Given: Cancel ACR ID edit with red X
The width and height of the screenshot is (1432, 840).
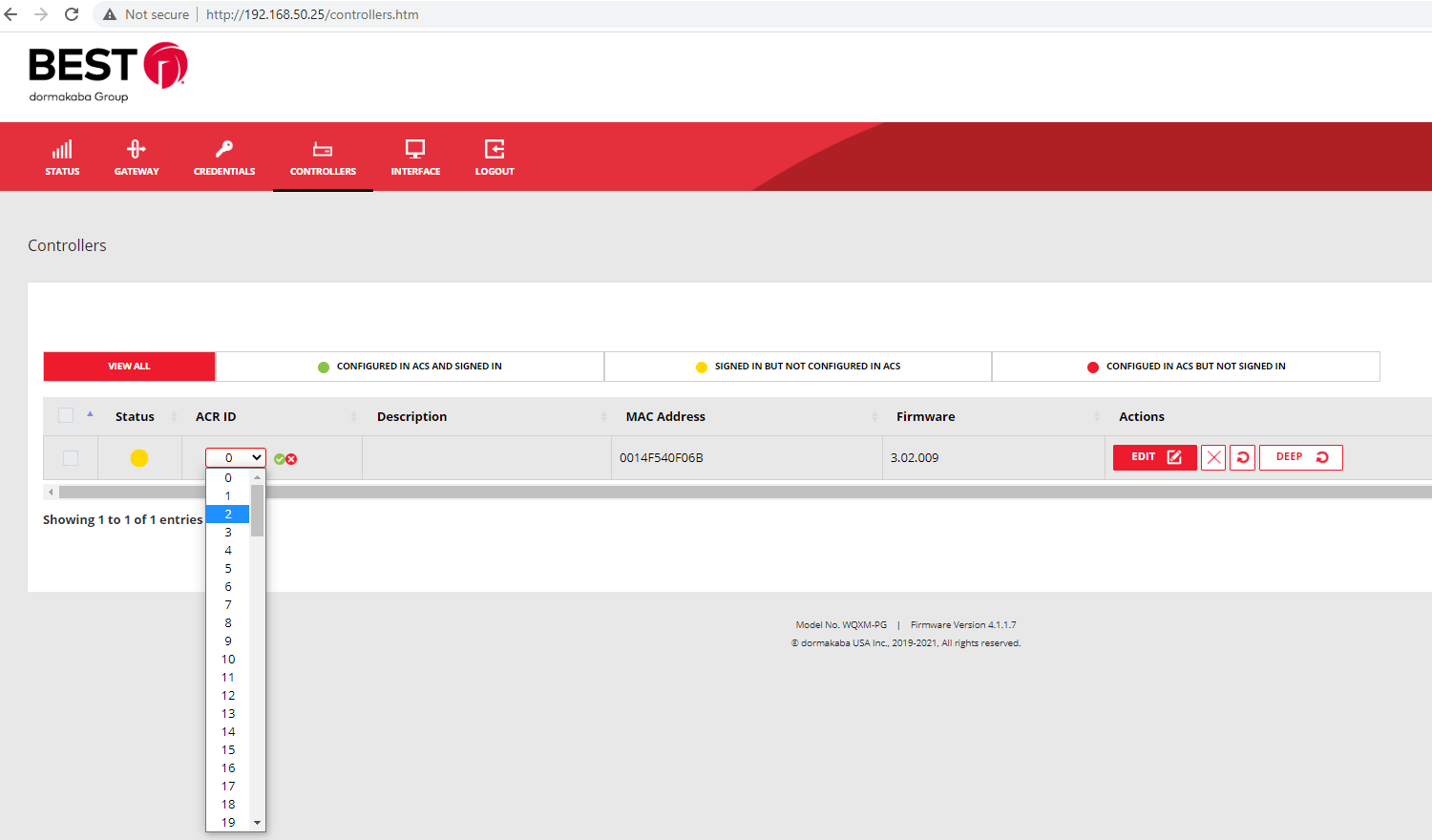Looking at the screenshot, I should [292, 459].
